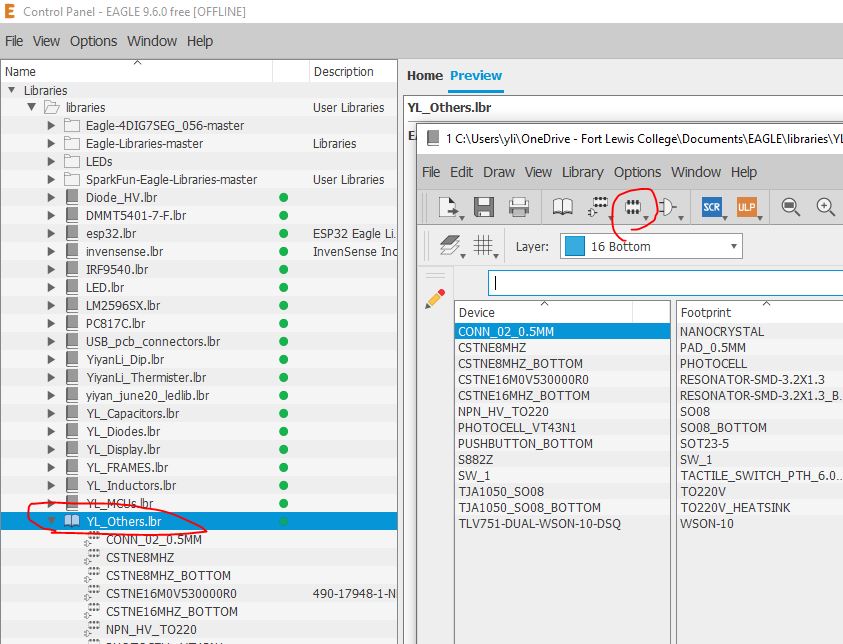Toggle the green in-use dot for LED.lbr
This screenshot has height=644, width=843.
283,288
